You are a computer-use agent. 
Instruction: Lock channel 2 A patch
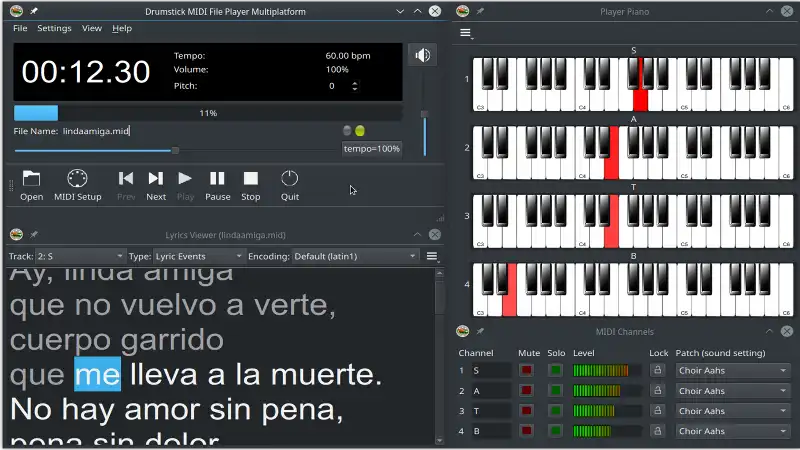[x=658, y=390]
